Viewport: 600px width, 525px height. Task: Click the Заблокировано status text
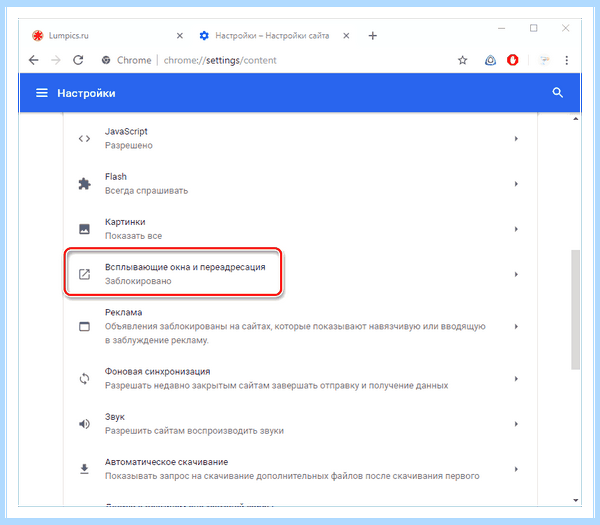click(x=138, y=281)
